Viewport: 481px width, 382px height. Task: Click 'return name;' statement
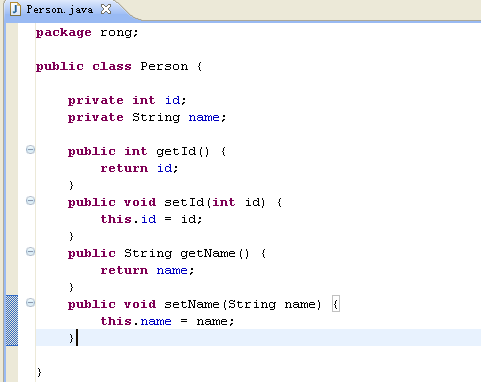[147, 270]
